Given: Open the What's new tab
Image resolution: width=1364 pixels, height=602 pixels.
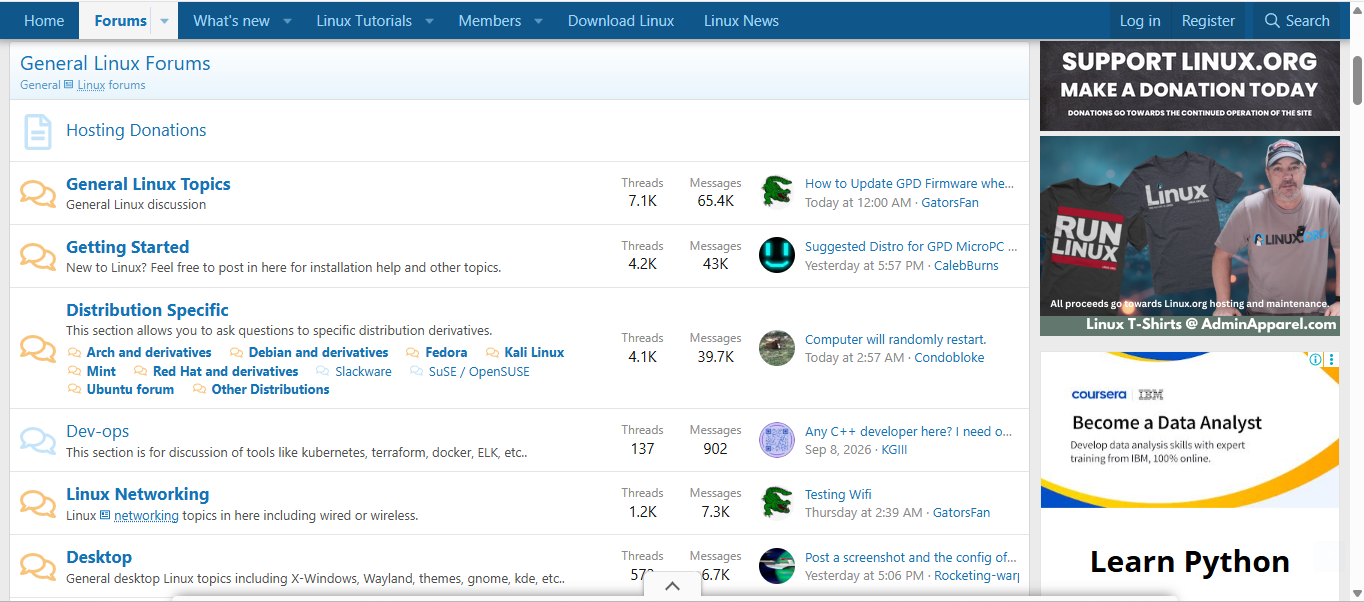Looking at the screenshot, I should pyautogui.click(x=232, y=21).
